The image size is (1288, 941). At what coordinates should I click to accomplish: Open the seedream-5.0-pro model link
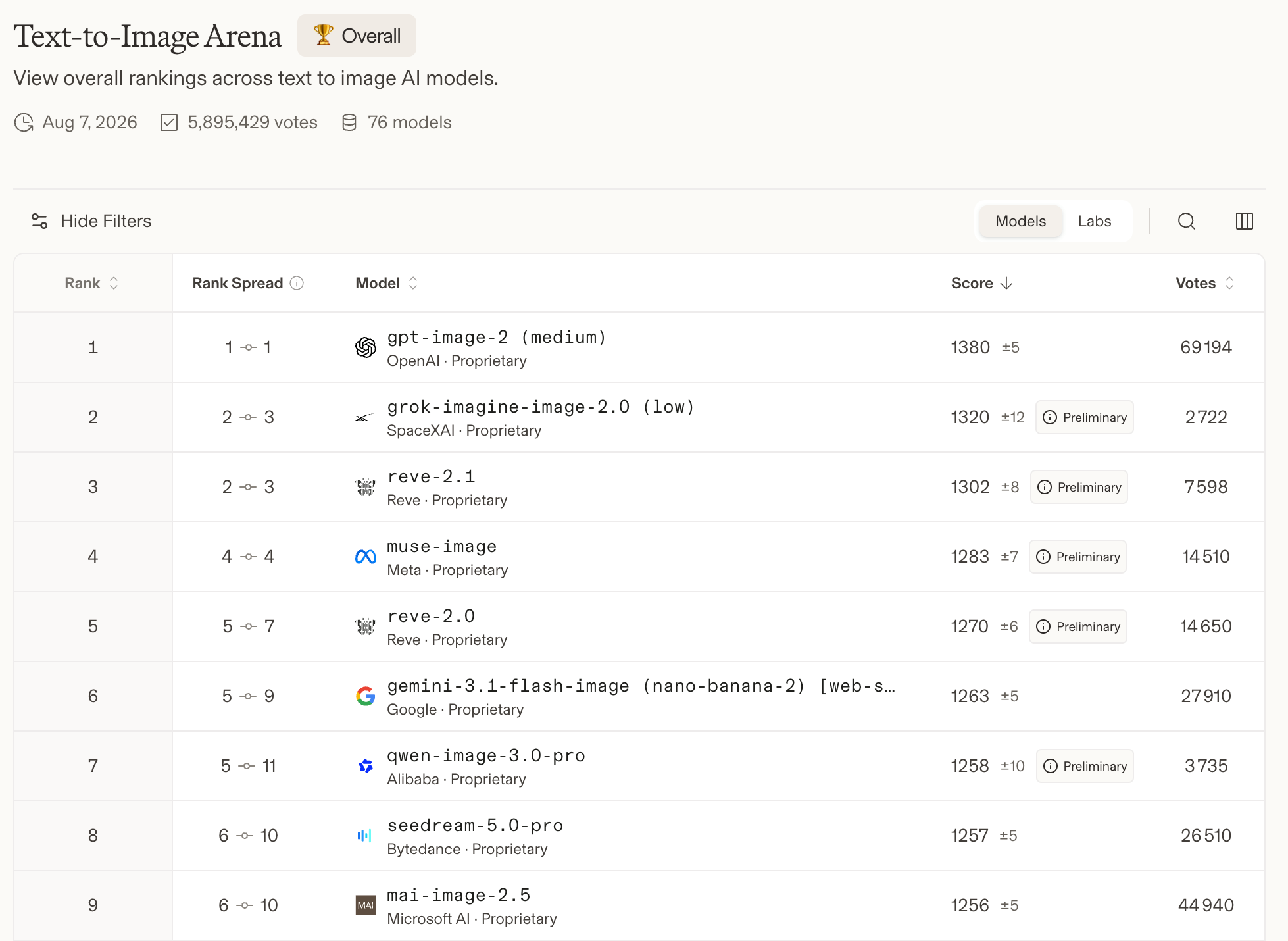[x=475, y=825]
